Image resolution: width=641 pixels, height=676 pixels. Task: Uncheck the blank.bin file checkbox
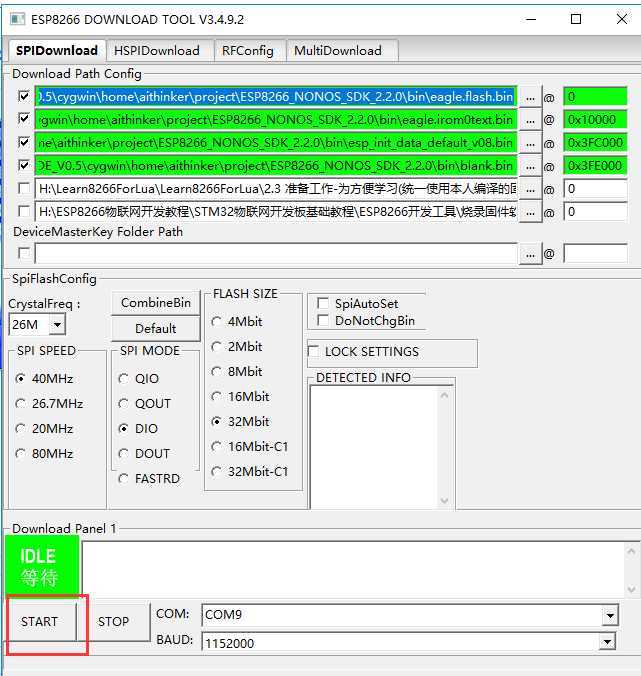(24, 165)
